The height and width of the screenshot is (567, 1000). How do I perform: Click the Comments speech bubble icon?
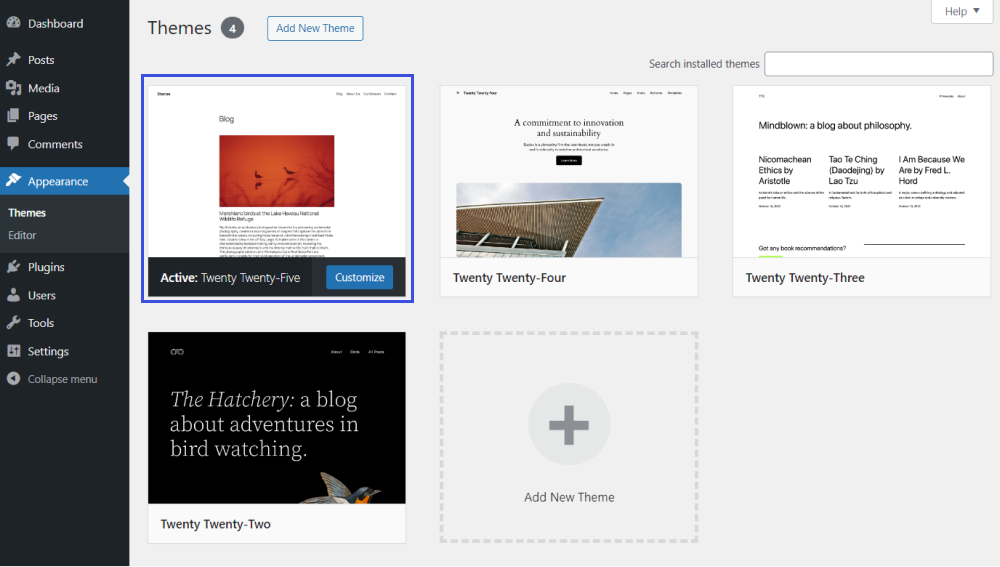coord(13,144)
